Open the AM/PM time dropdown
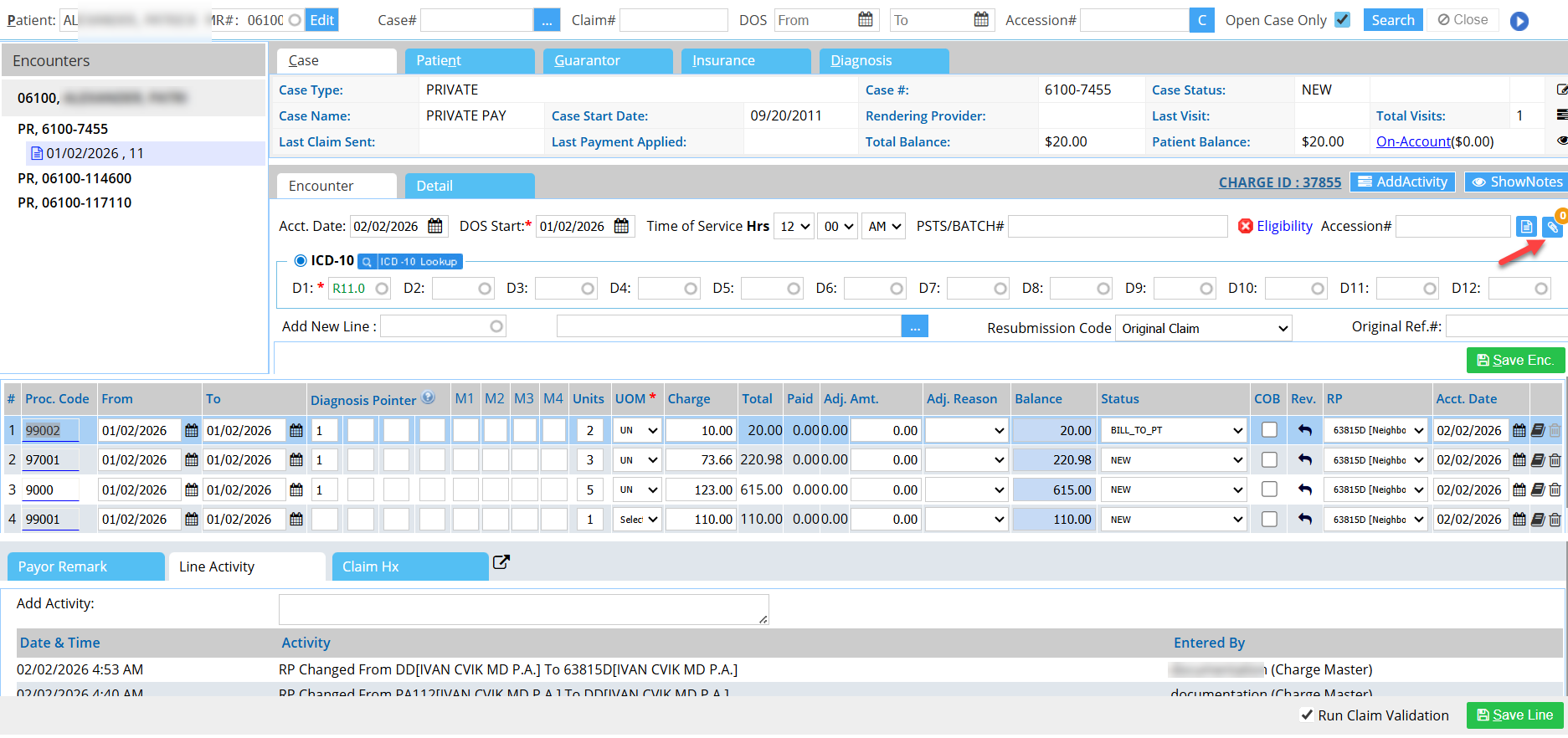 [883, 226]
